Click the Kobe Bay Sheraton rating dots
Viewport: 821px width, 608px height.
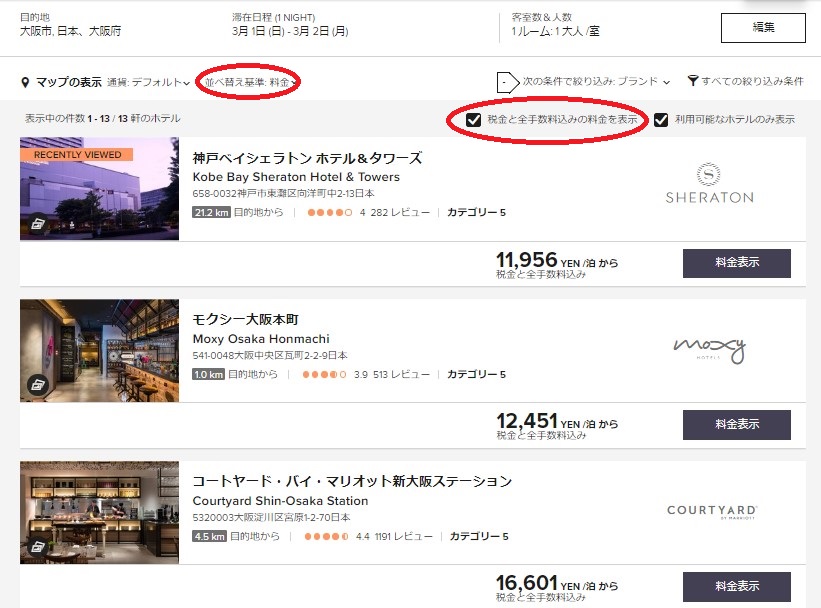[329, 212]
